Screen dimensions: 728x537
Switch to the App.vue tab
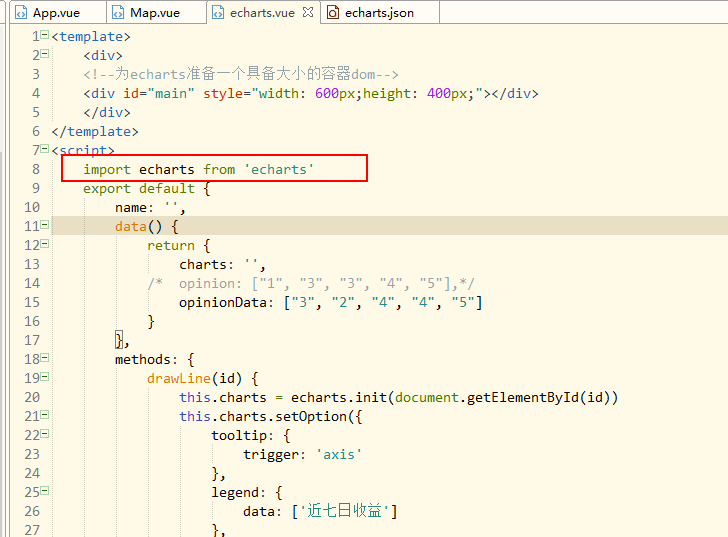[x=56, y=13]
